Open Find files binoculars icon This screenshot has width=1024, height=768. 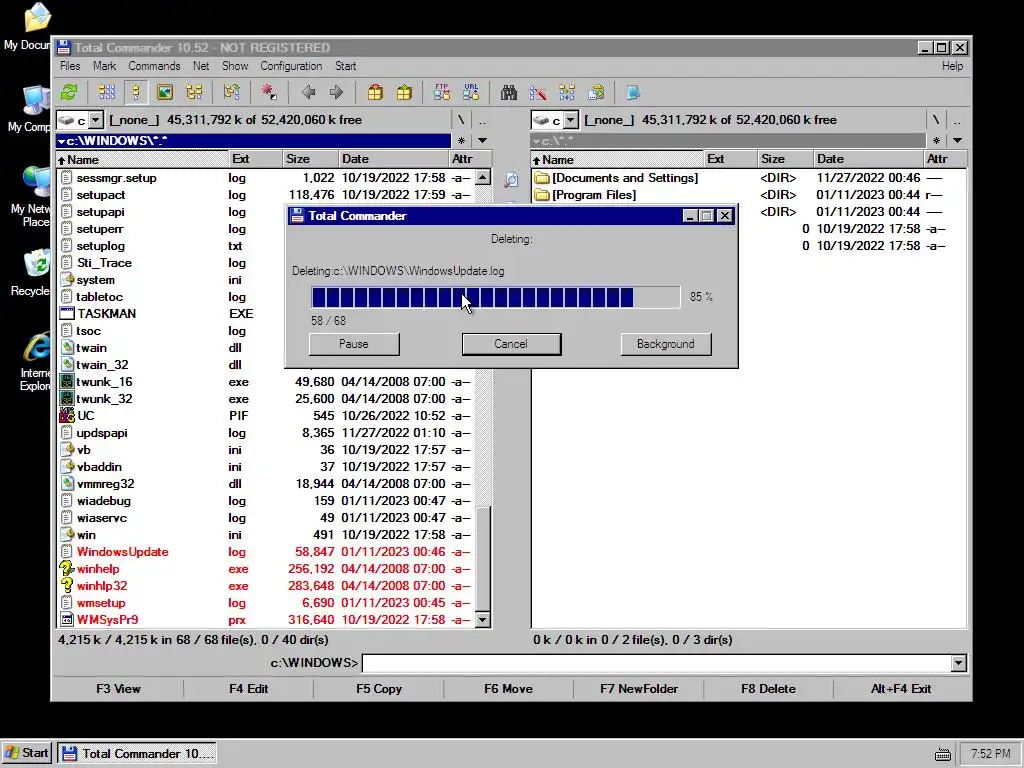tap(509, 92)
